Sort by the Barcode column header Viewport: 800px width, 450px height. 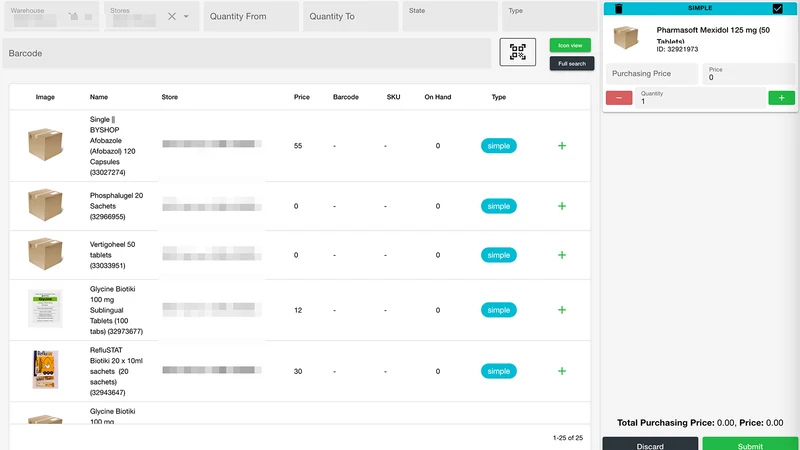346,97
